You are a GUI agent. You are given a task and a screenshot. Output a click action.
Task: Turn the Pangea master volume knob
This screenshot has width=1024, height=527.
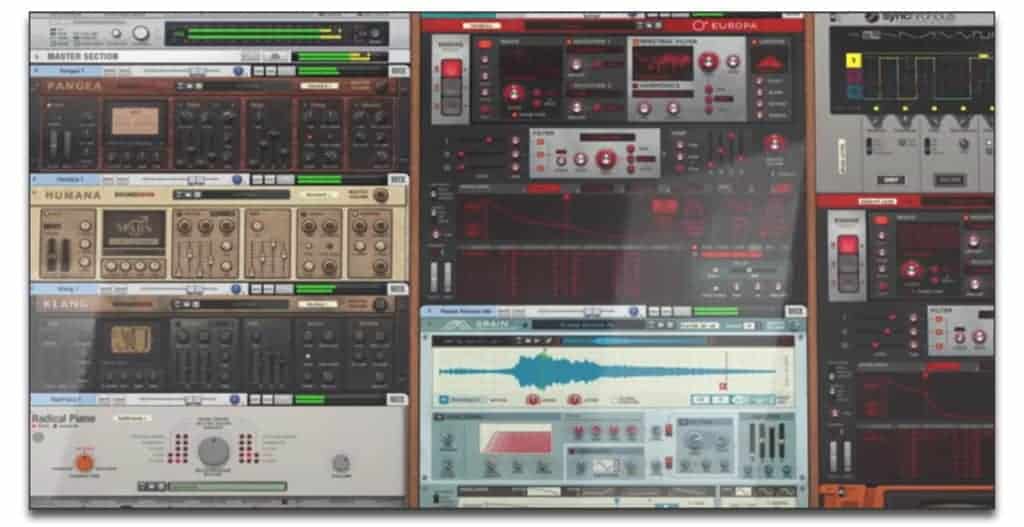380,86
